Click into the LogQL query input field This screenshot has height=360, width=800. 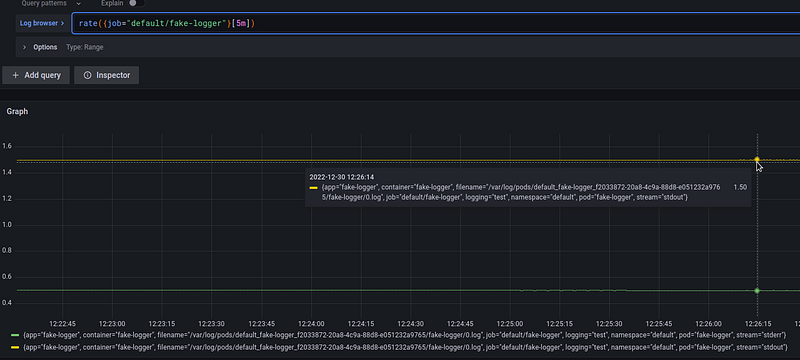coord(436,23)
